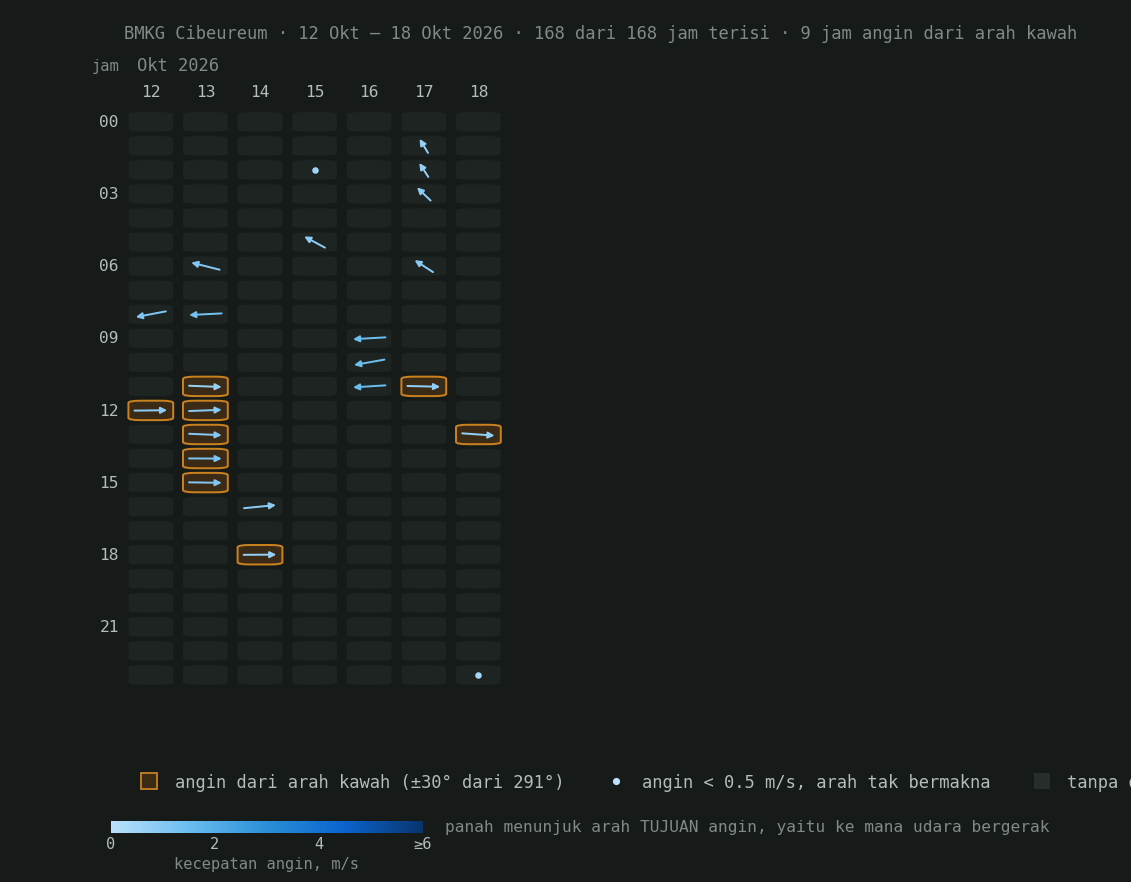This screenshot has height=882, width=1131.
Task: Select the legend text "angin < 0.5 m/s, arah tak bermakna"
Action: [816, 782]
